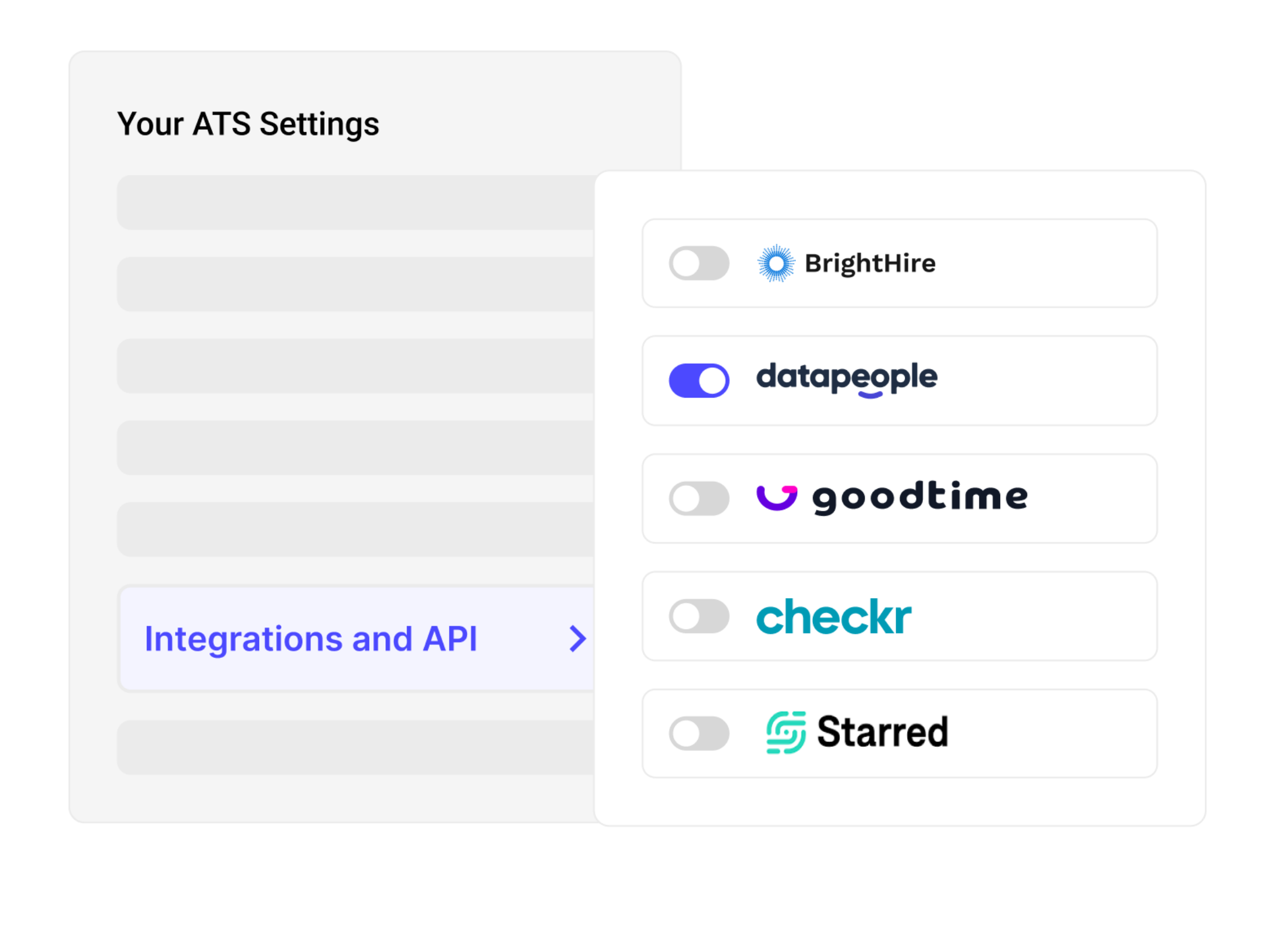Click the green Starred logo icon

click(785, 733)
